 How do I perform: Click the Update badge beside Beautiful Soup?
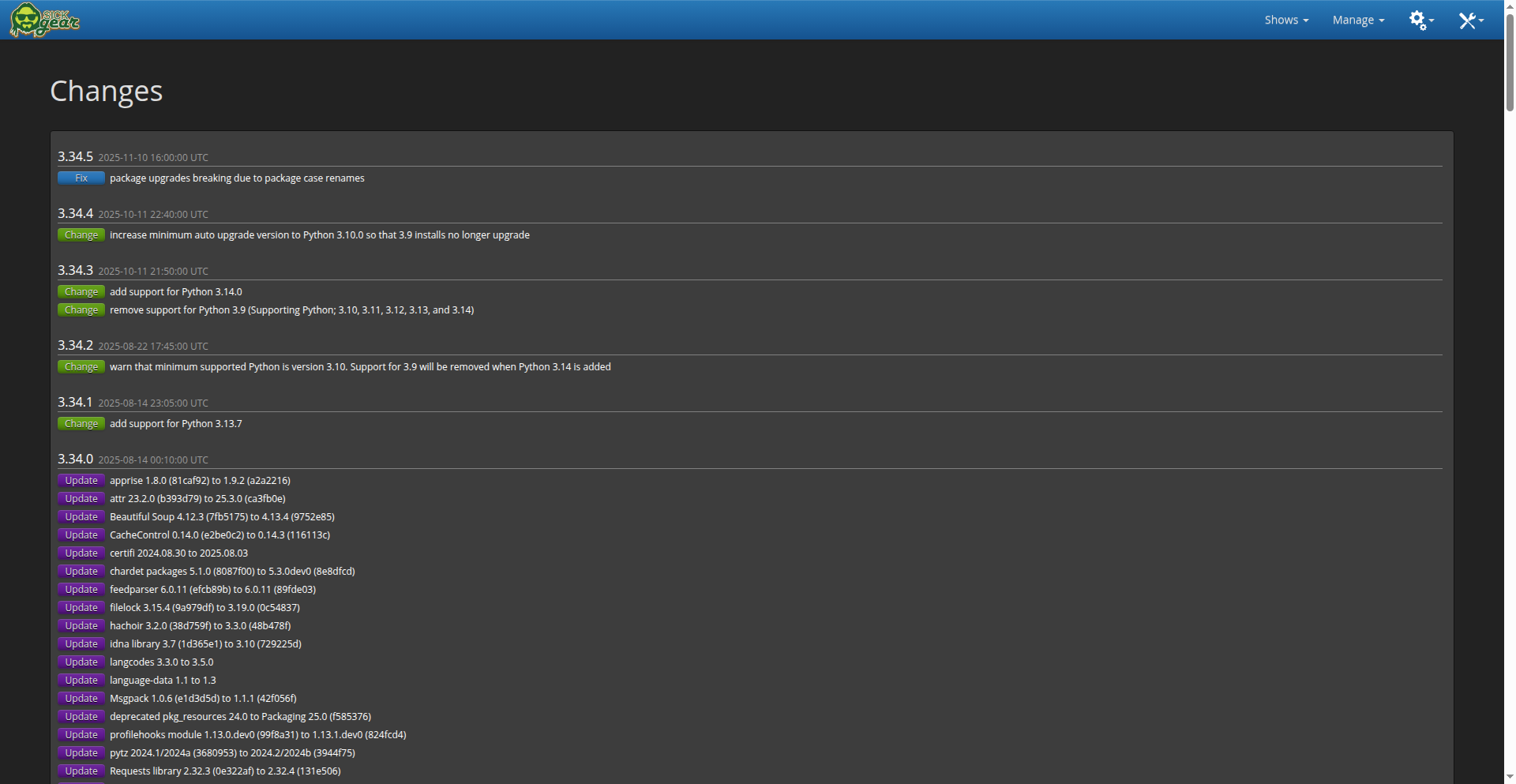click(x=81, y=517)
